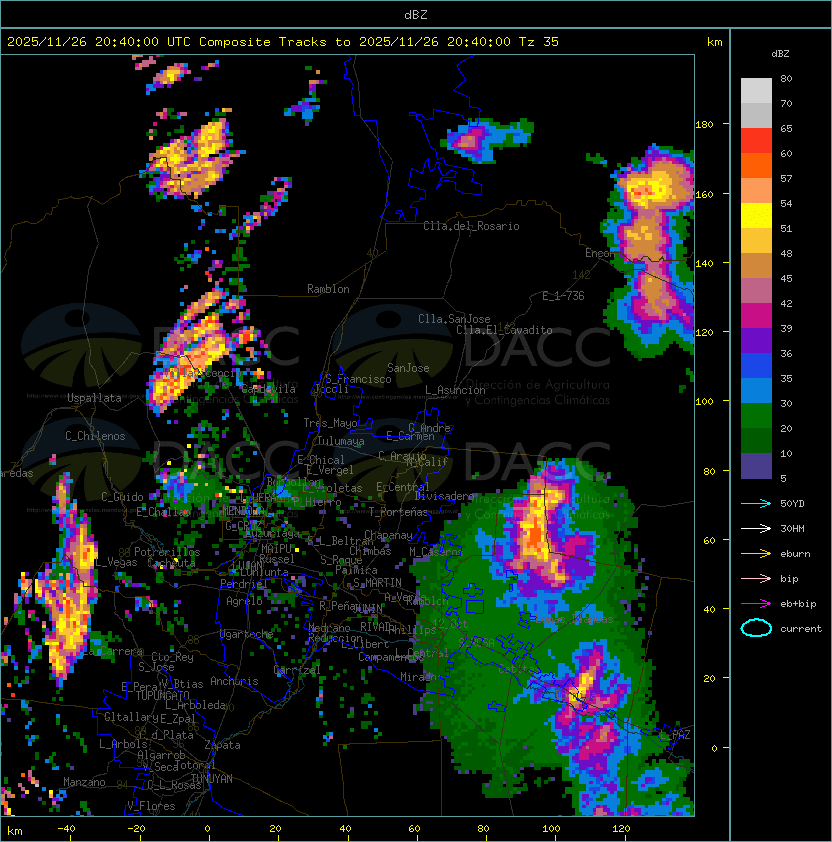
Task: Select the light grey 70–80 dBZ swatch
Action: pos(756,91)
